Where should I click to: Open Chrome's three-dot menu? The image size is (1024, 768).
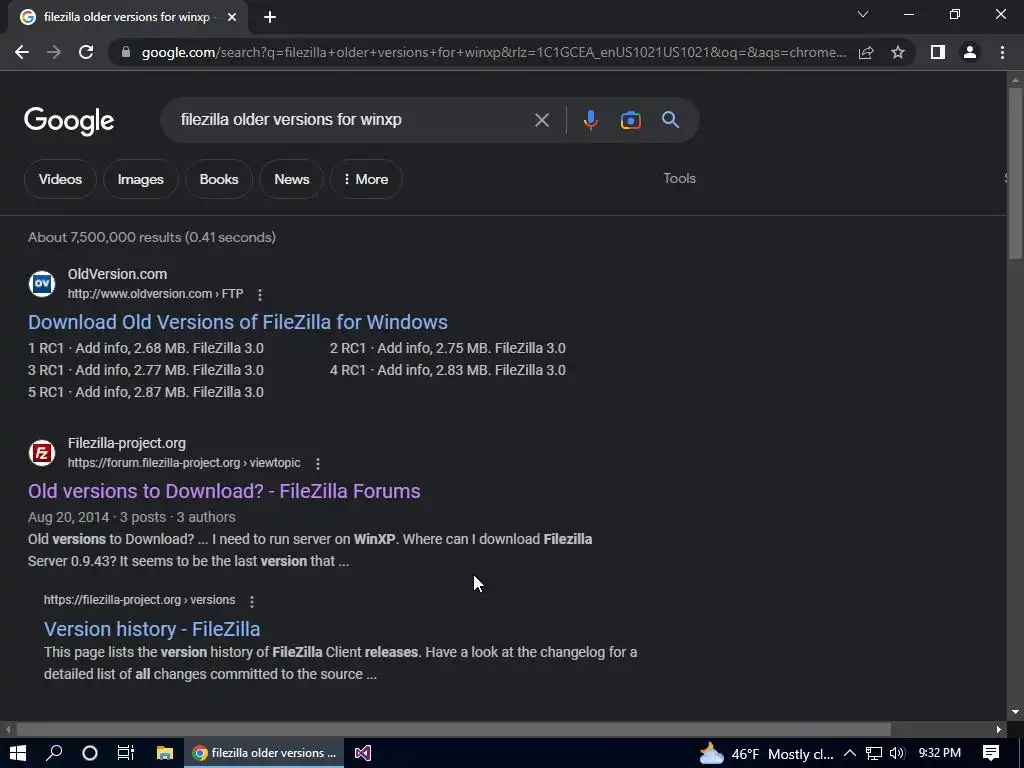(x=1002, y=52)
